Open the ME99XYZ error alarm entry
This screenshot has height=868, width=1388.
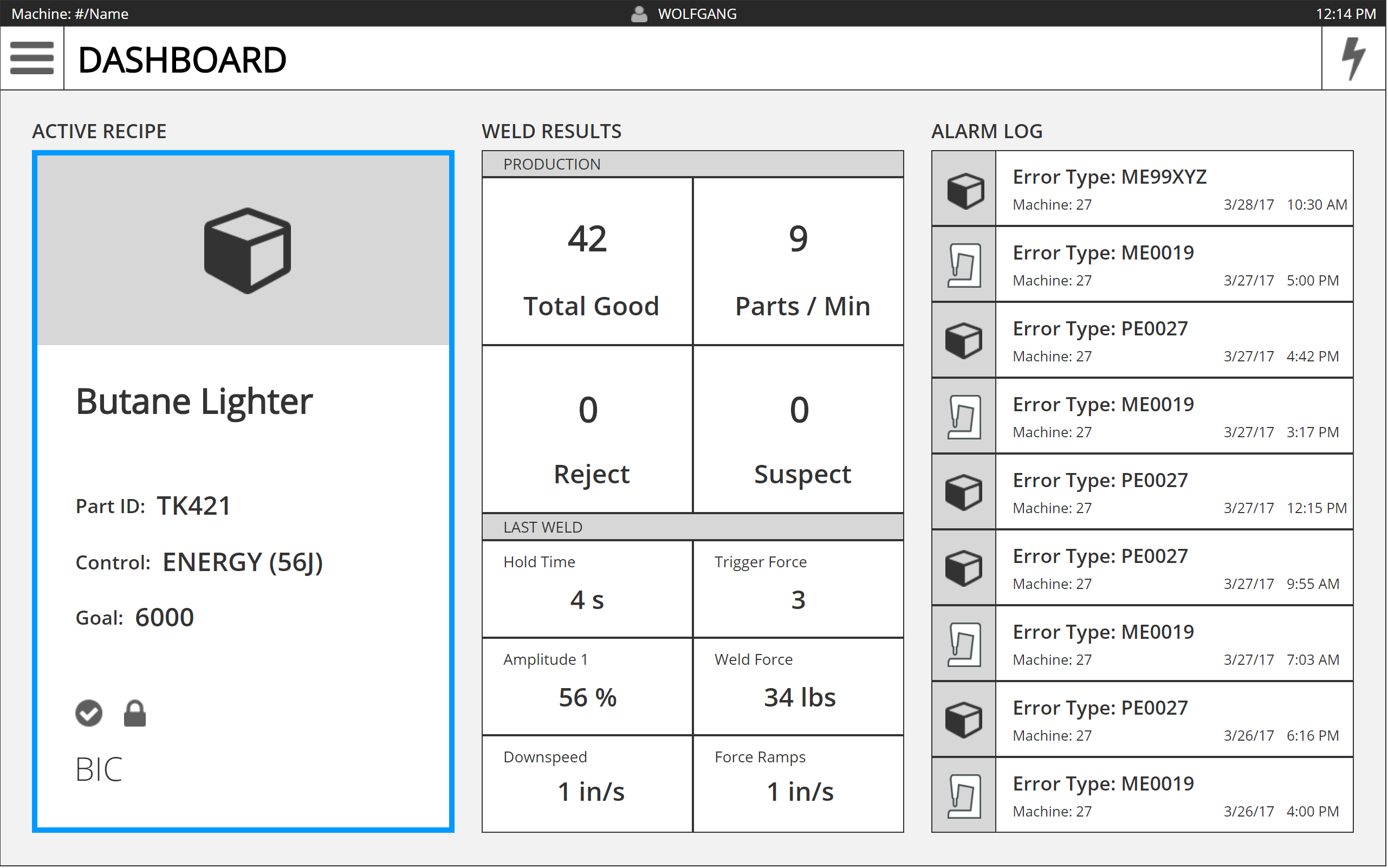click(1174, 189)
